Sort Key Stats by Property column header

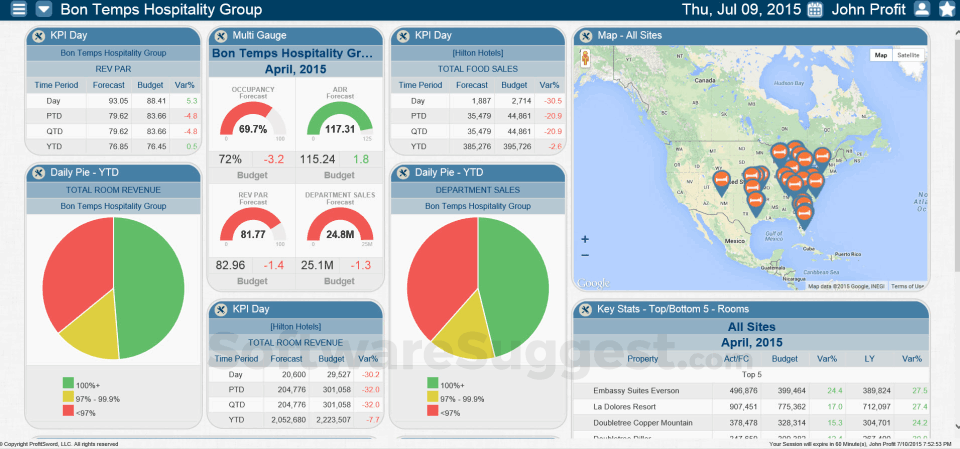tap(643, 359)
